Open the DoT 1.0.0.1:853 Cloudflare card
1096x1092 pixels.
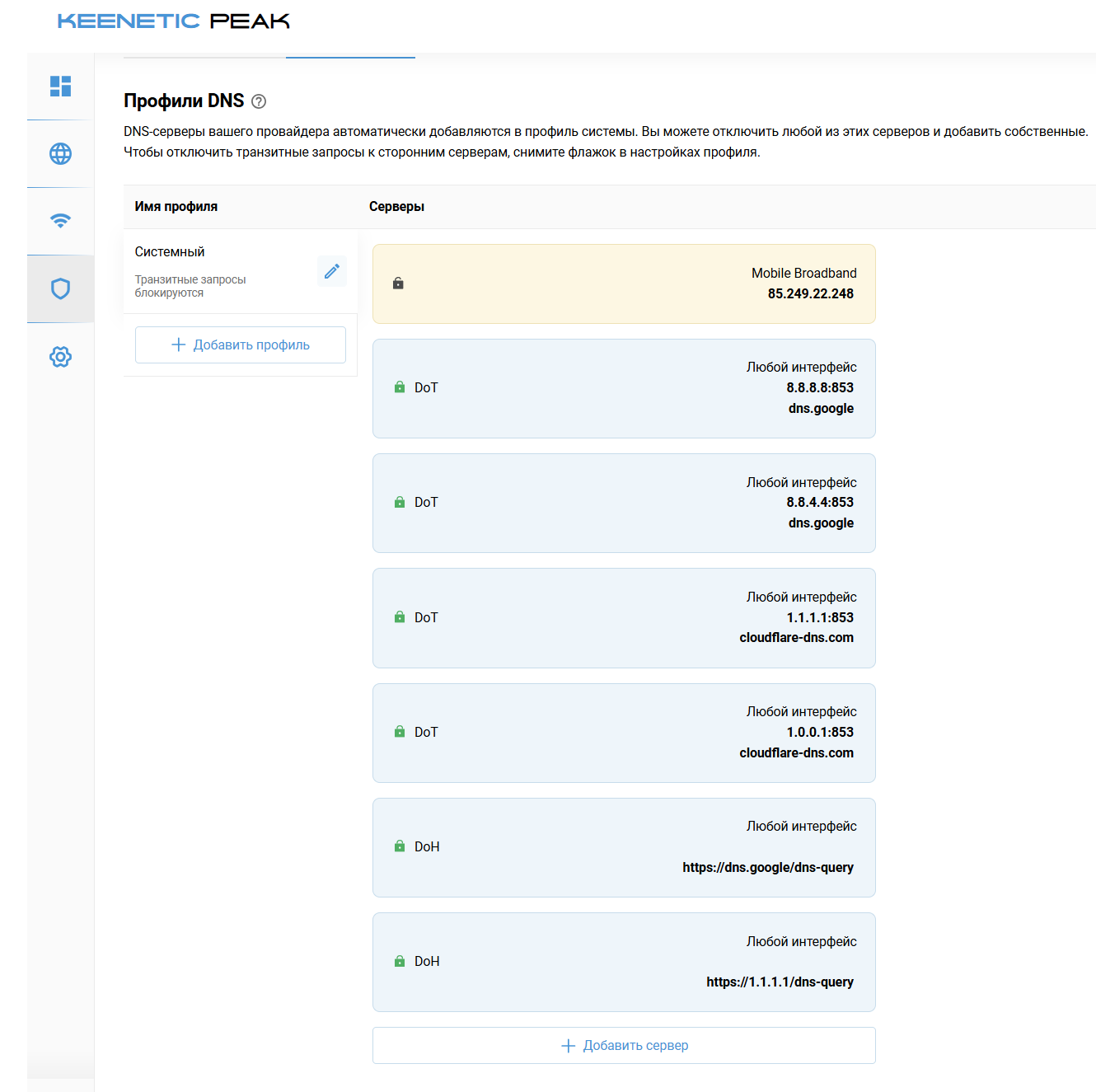(624, 733)
